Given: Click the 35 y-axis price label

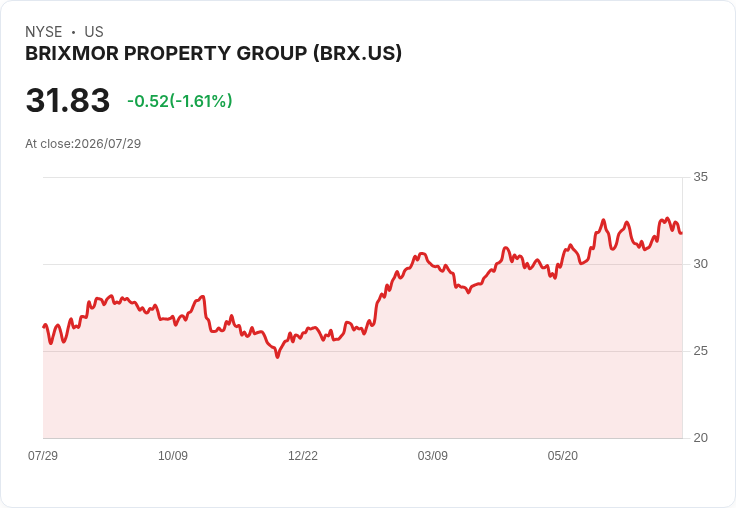Looking at the screenshot, I should coord(700,177).
